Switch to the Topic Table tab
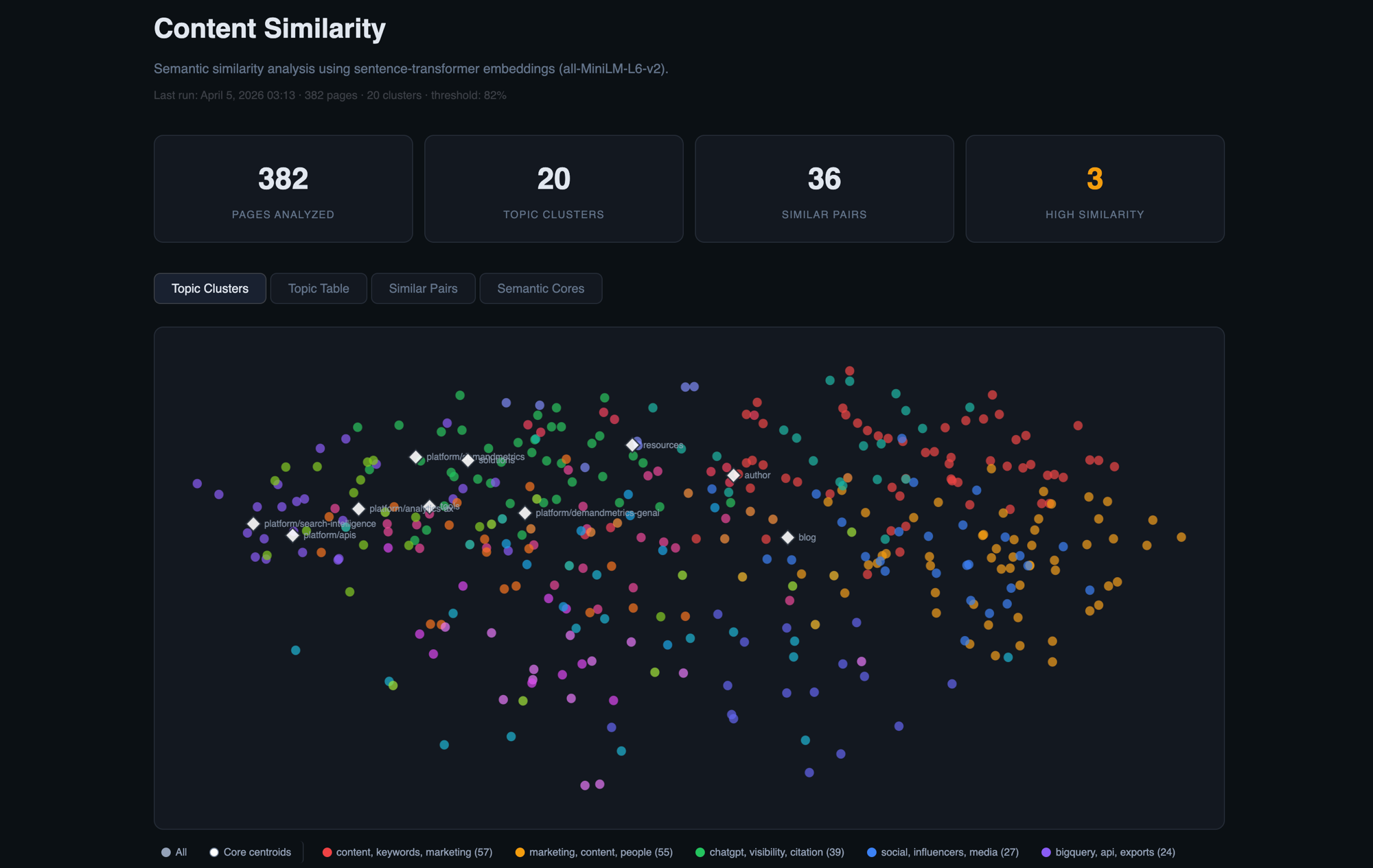 pyautogui.click(x=318, y=288)
